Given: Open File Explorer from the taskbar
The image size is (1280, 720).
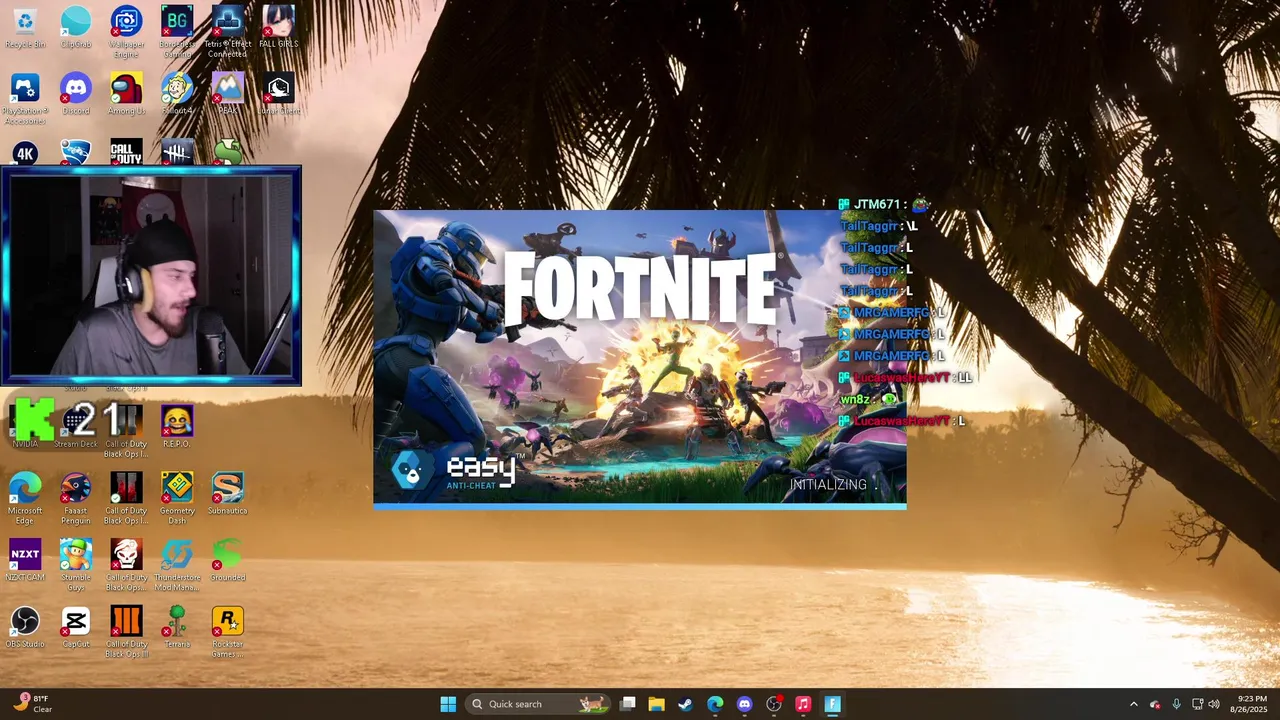Looking at the screenshot, I should (x=656, y=704).
